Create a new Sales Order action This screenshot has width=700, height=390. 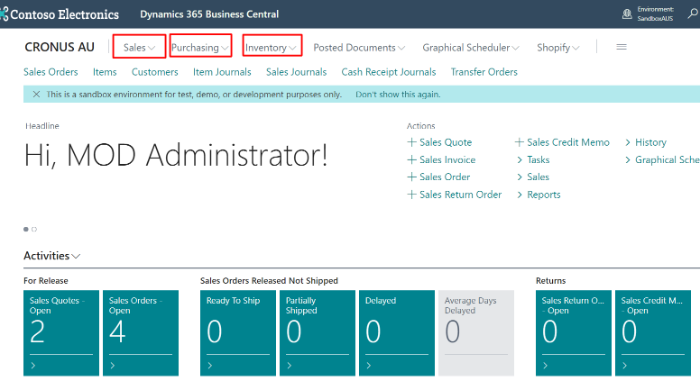pyautogui.click(x=445, y=177)
